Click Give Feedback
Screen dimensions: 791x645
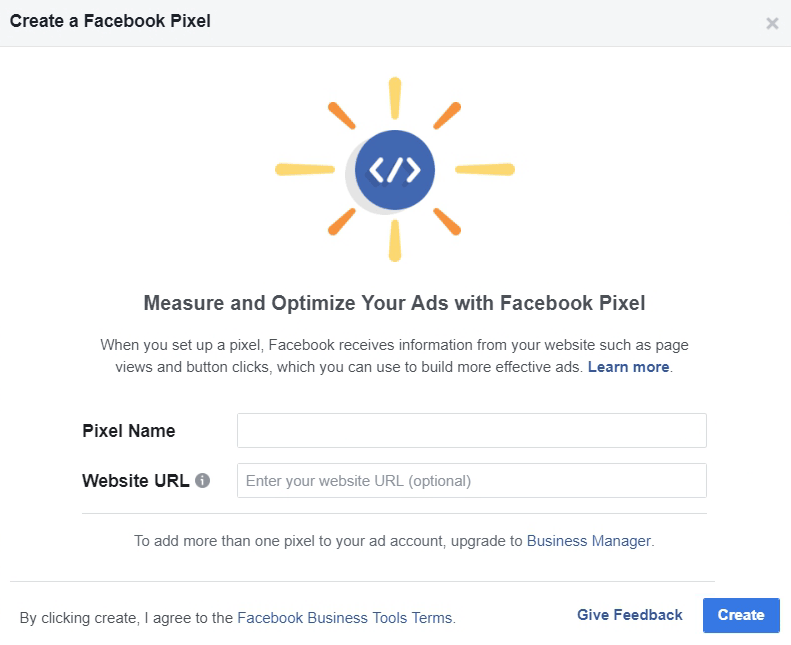click(x=630, y=615)
